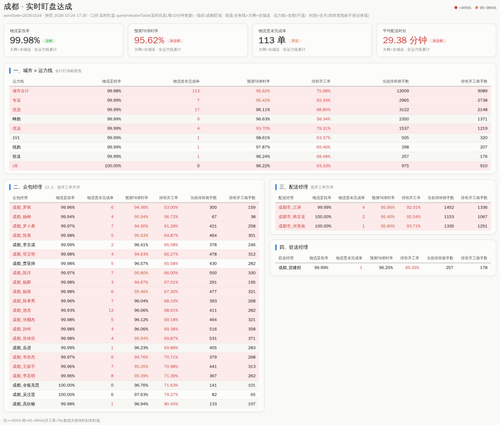Click the section heading 三、配送经理
Image resolution: width=500 pixels, height=425 pixels.
click(x=293, y=187)
